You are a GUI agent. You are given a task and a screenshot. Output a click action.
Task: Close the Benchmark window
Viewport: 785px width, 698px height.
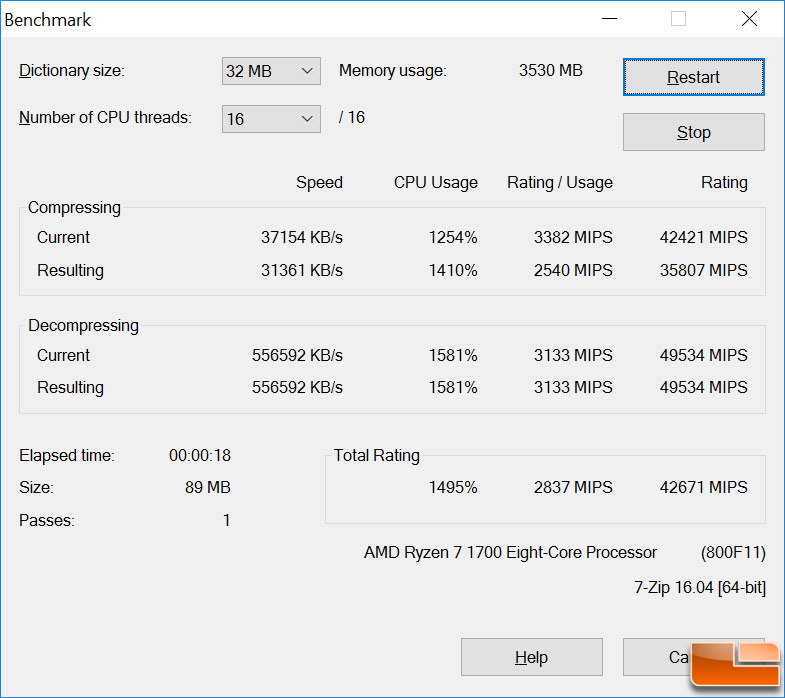749,19
